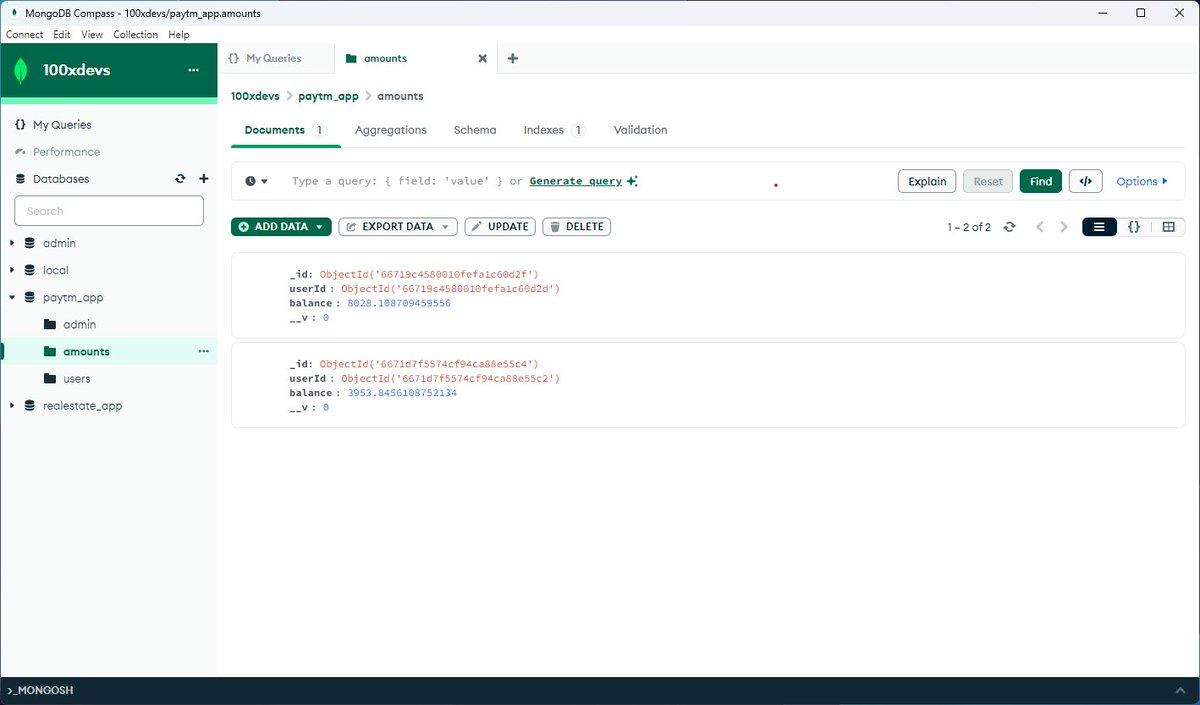Refresh the documents count
The height and width of the screenshot is (705, 1200).
pos(1010,227)
